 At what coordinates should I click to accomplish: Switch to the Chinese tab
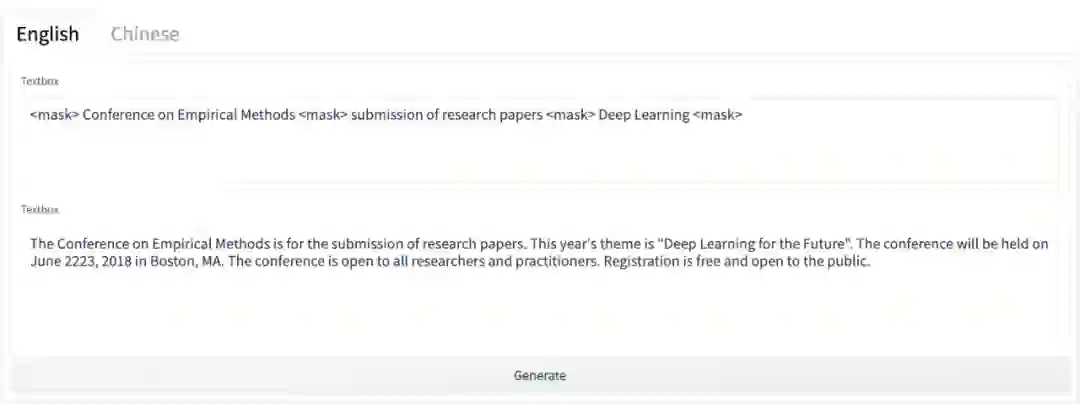(x=145, y=34)
